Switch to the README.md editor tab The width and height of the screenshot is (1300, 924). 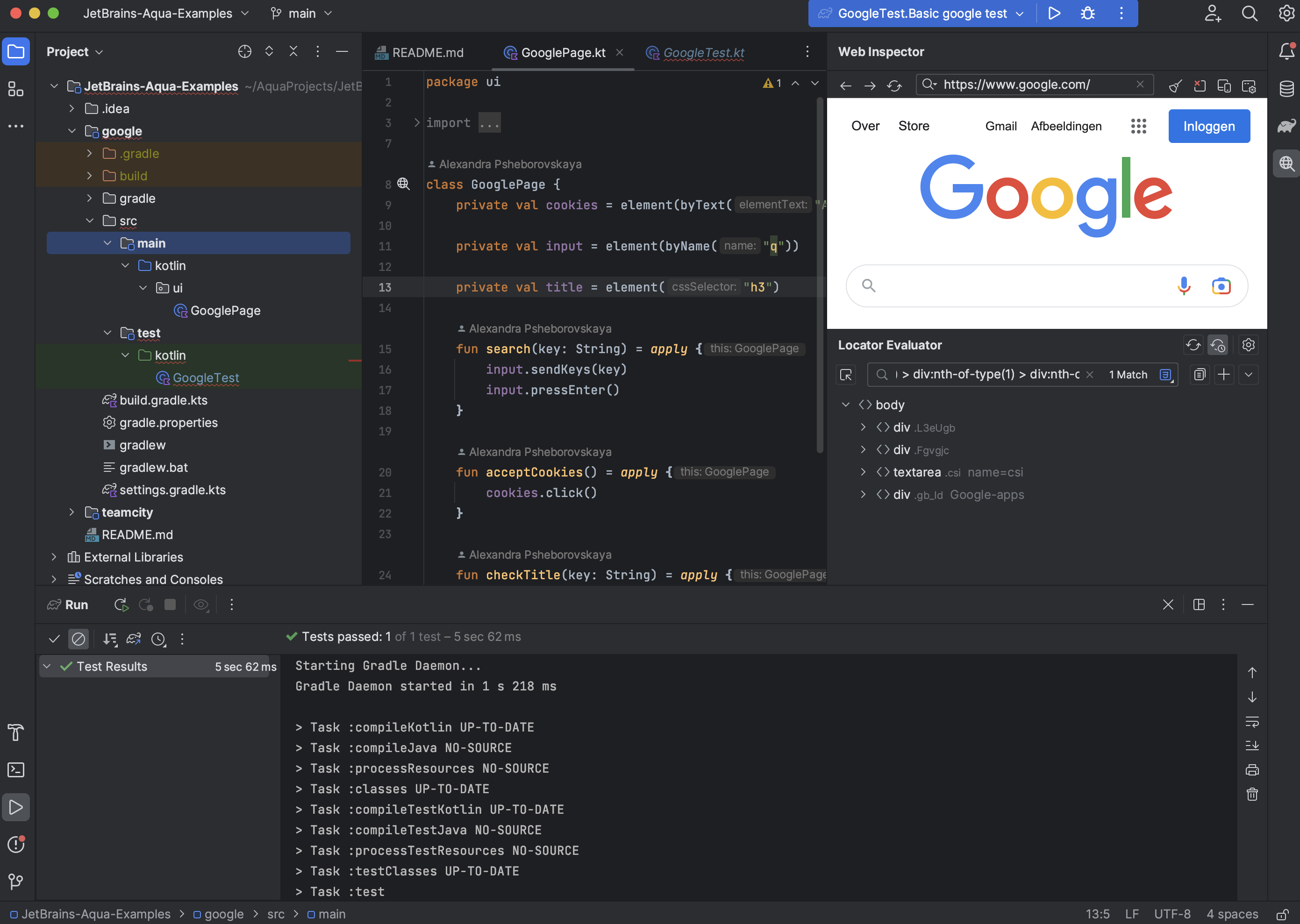point(420,52)
